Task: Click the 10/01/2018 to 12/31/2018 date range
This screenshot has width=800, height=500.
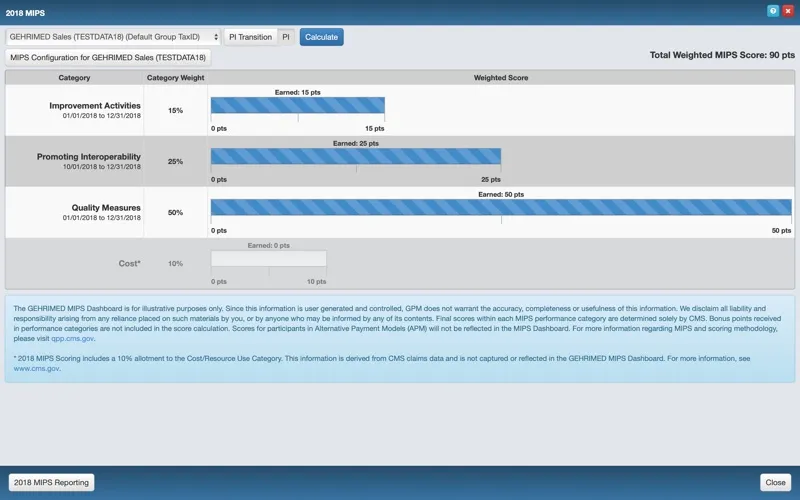Action: [102, 167]
